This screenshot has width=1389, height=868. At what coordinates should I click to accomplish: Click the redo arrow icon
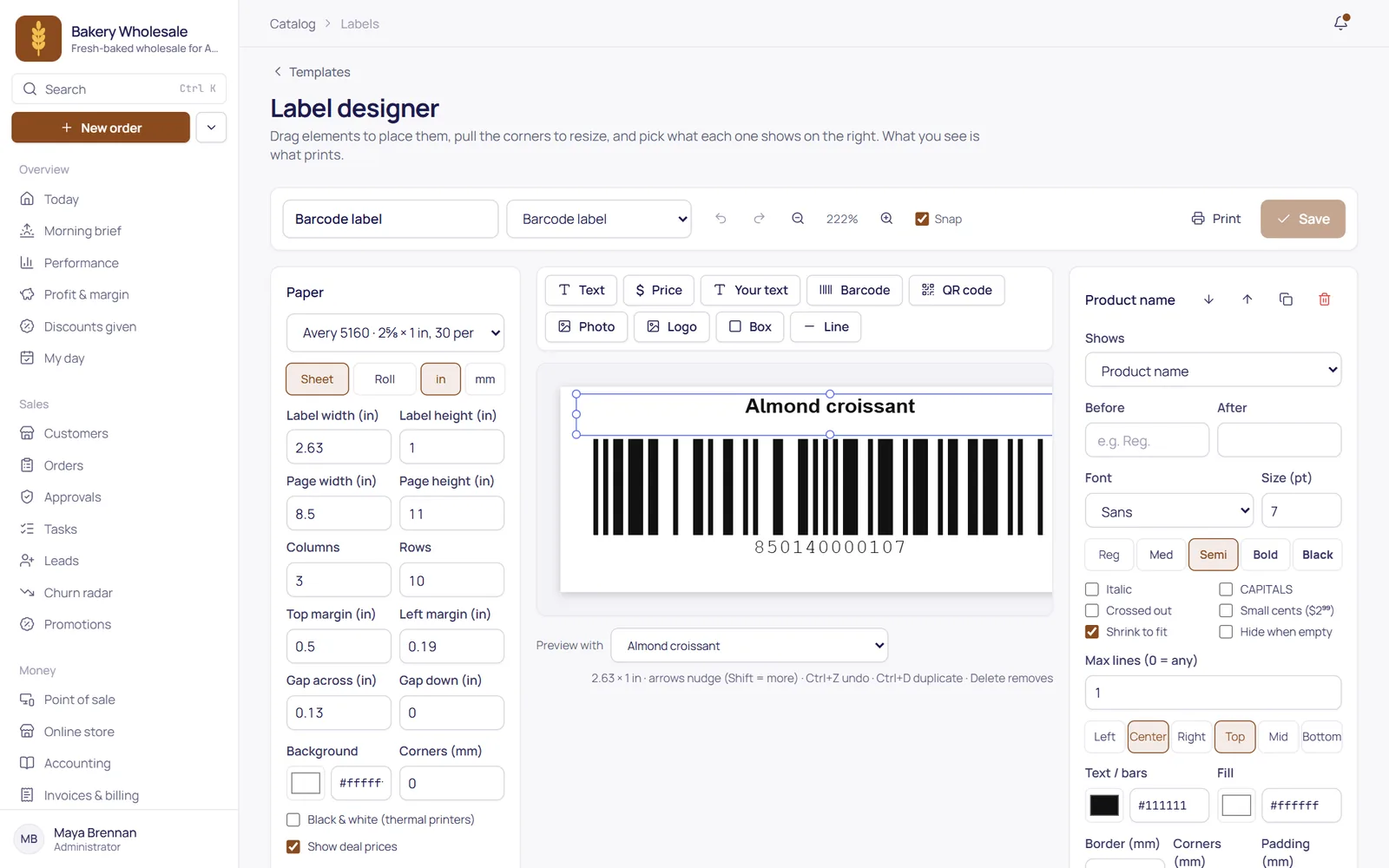(759, 219)
